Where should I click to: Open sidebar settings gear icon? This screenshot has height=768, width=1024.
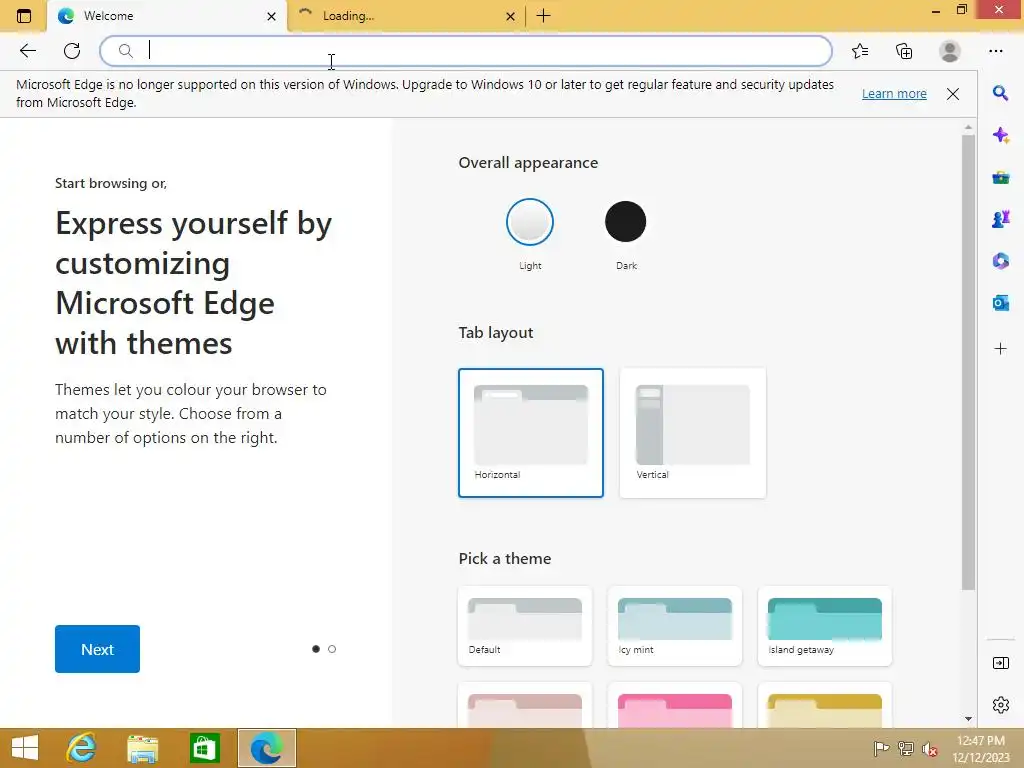[1000, 705]
